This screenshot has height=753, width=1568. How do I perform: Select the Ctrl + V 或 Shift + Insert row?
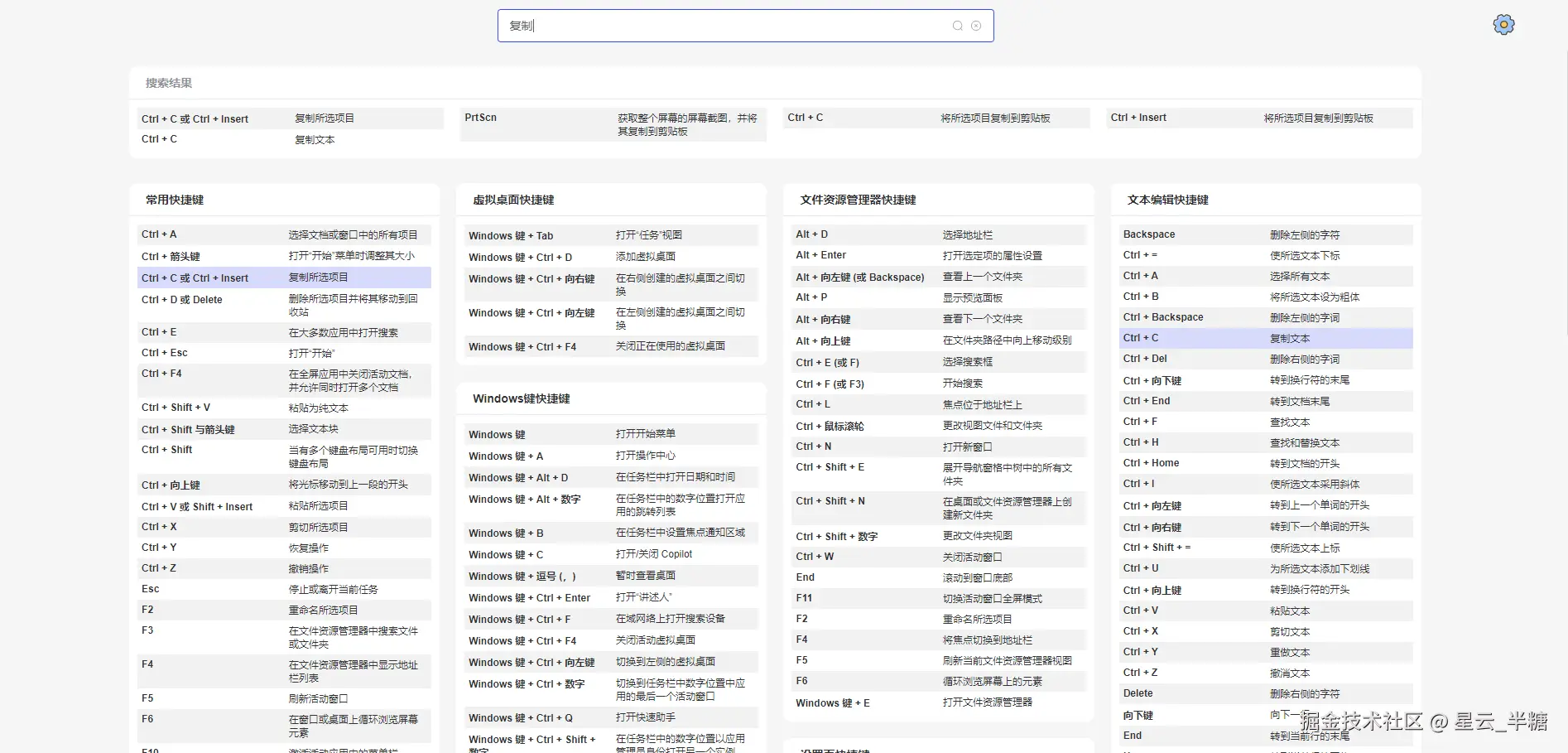pos(284,506)
